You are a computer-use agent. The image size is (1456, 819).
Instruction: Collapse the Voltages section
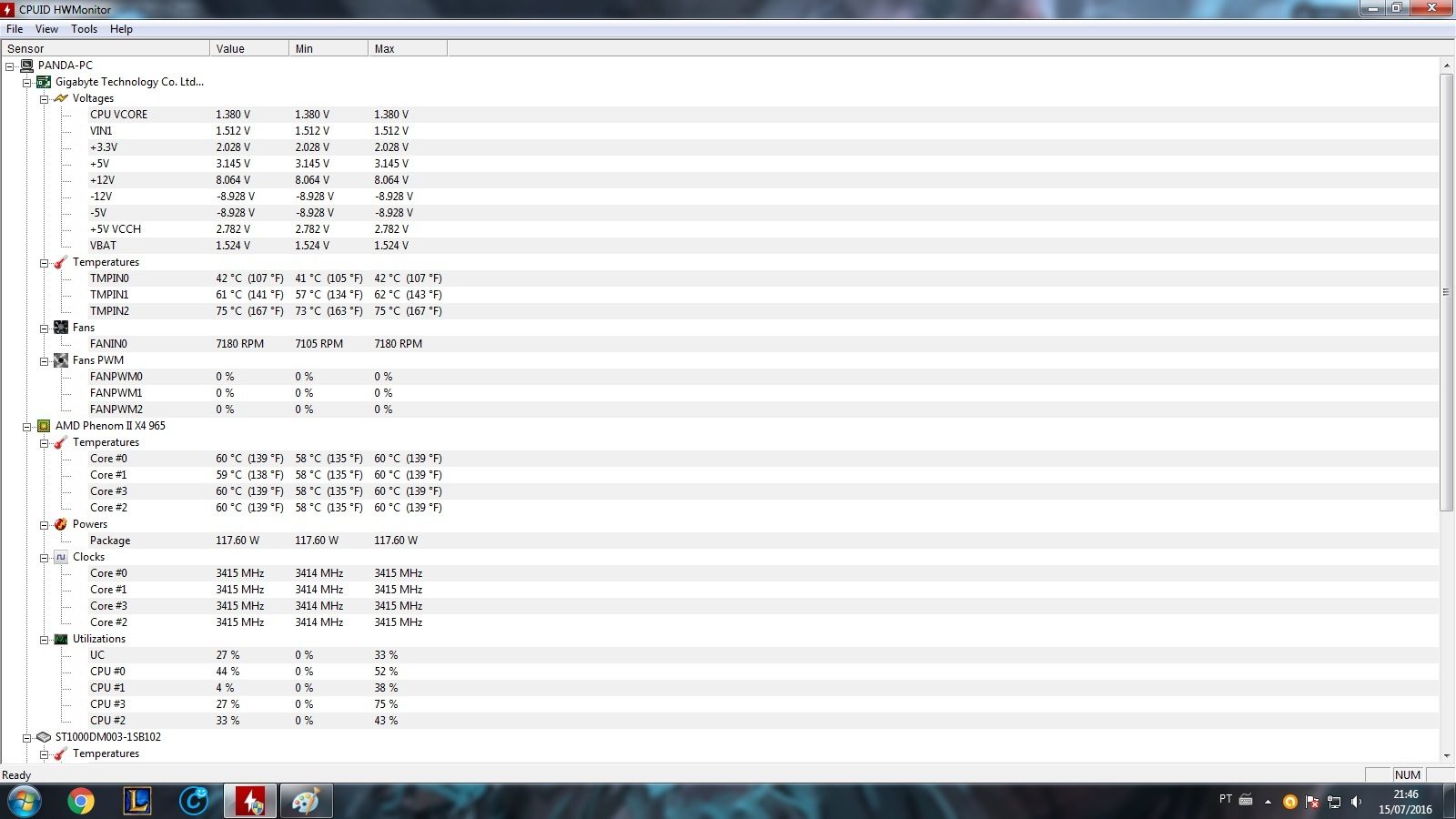pyautogui.click(x=44, y=99)
